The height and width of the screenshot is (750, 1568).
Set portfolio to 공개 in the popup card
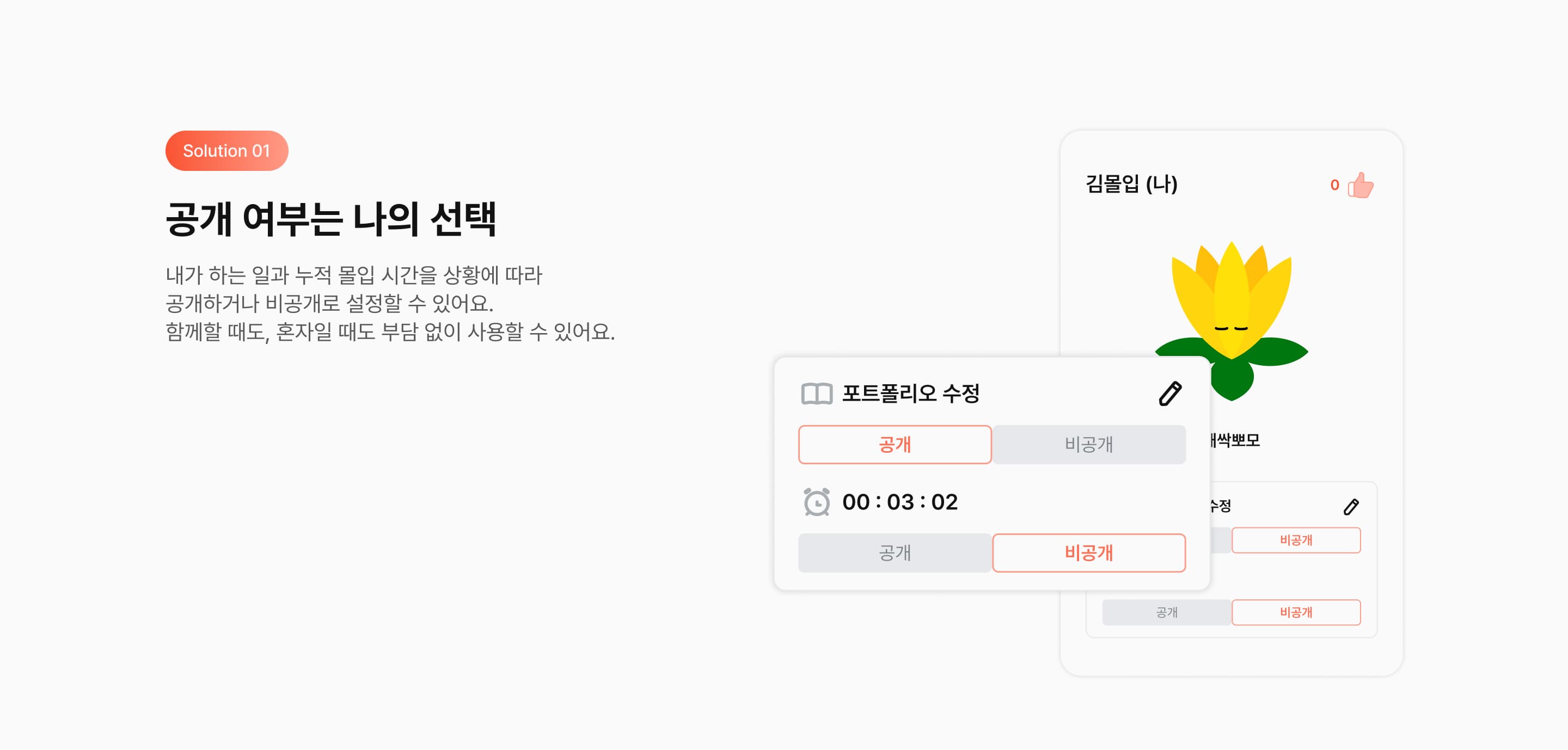click(x=894, y=445)
